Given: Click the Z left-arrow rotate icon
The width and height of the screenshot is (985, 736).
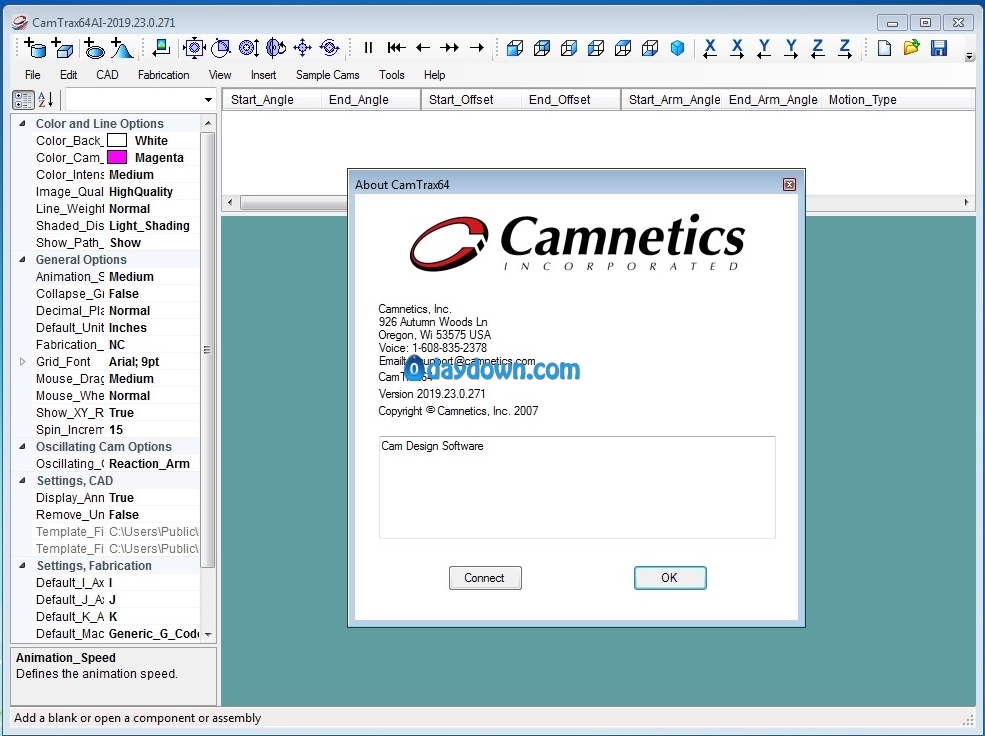Looking at the screenshot, I should [817, 48].
